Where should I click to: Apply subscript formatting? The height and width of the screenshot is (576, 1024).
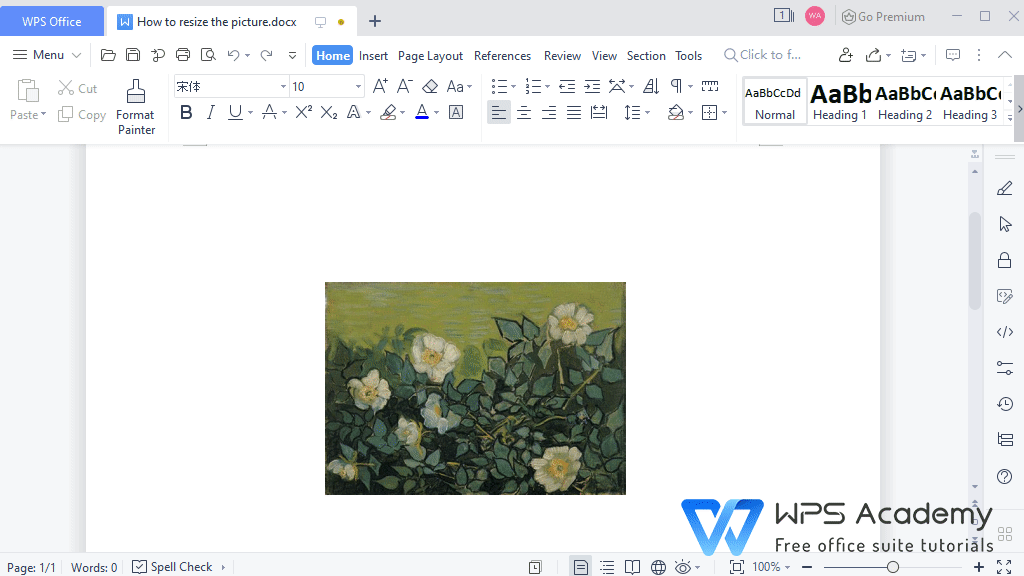pos(328,112)
